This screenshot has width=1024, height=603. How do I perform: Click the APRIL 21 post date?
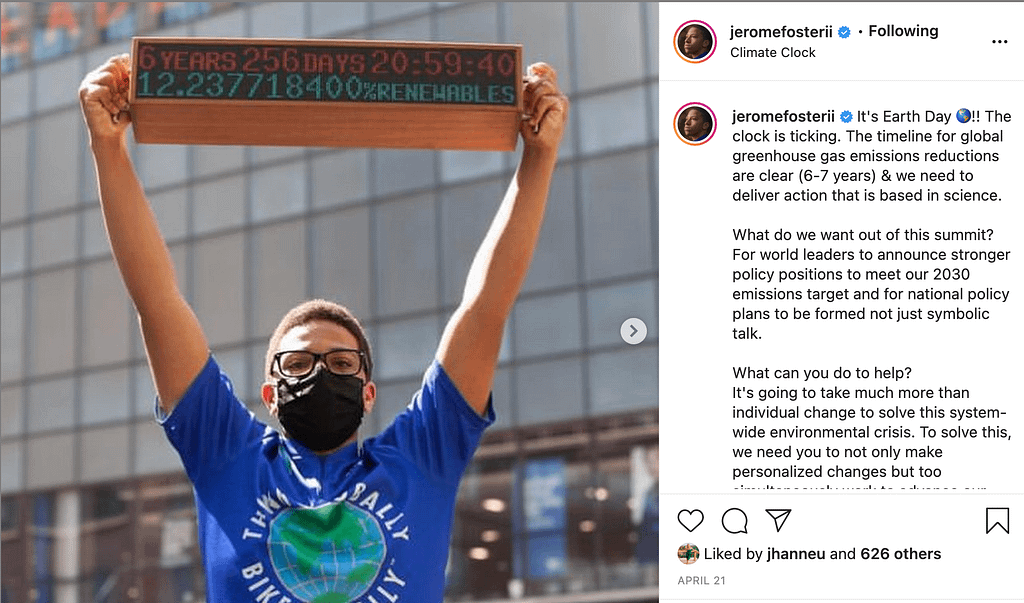pos(701,580)
